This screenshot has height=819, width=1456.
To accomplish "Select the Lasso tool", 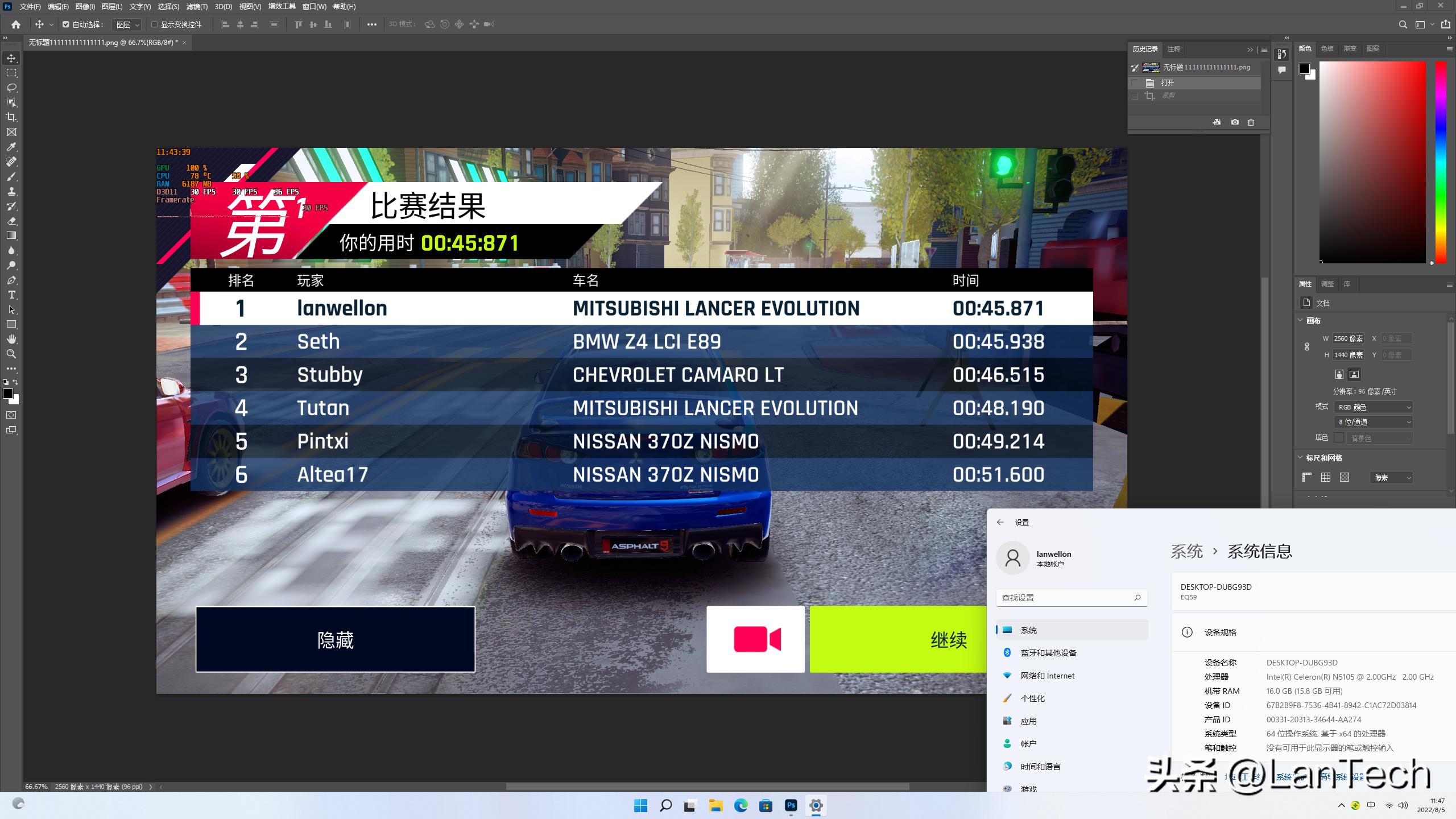I will pos(11,88).
